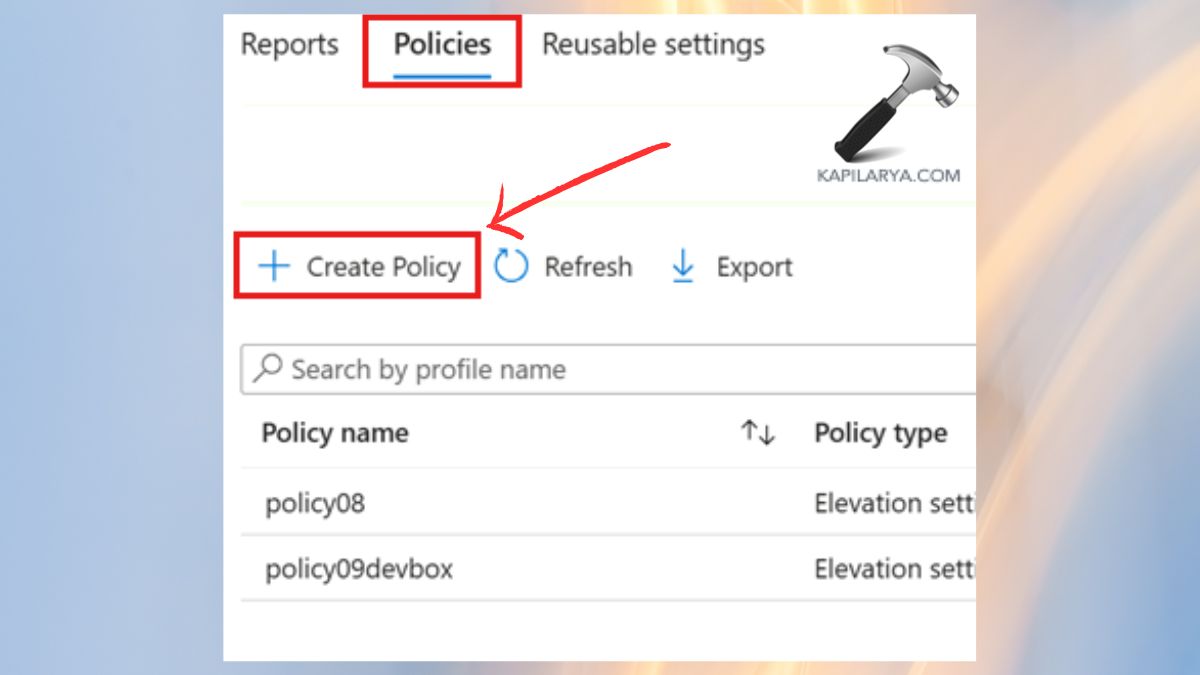The height and width of the screenshot is (675, 1200).
Task: Switch to the Reports tab
Action: [289, 44]
